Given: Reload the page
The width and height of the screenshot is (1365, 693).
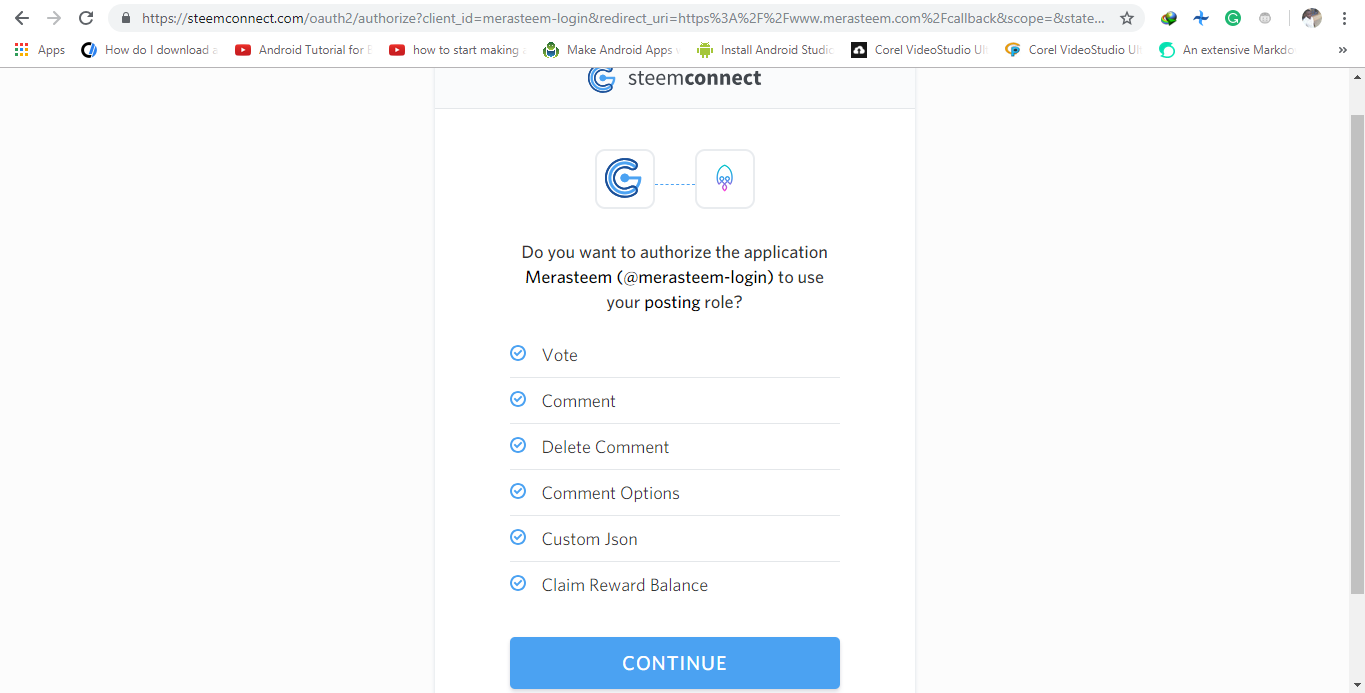Looking at the screenshot, I should pyautogui.click(x=86, y=18).
